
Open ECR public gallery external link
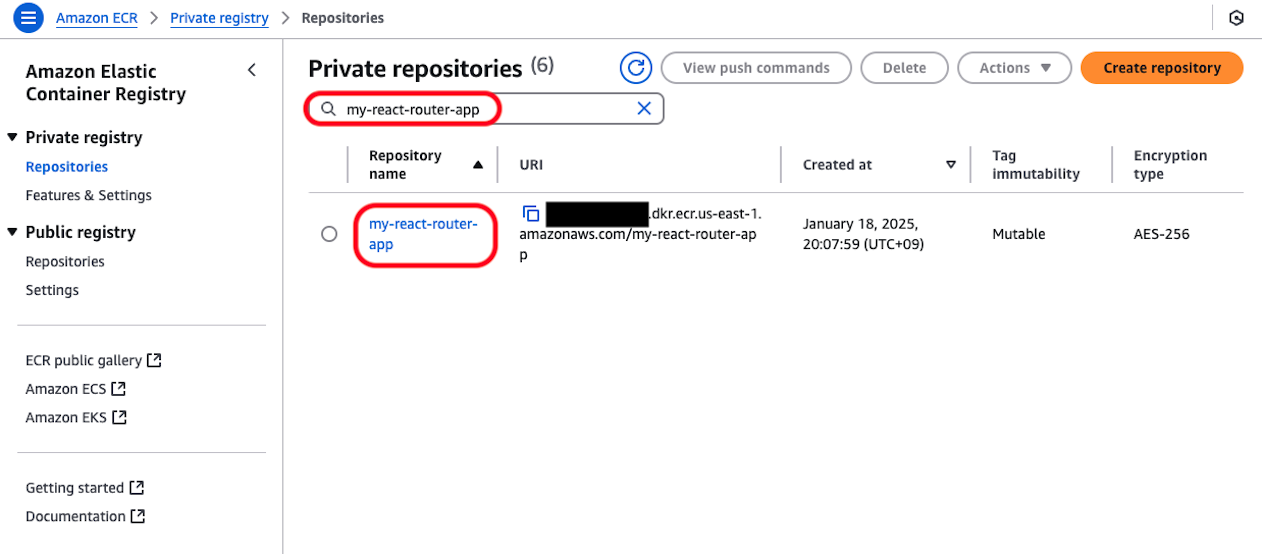[94, 360]
